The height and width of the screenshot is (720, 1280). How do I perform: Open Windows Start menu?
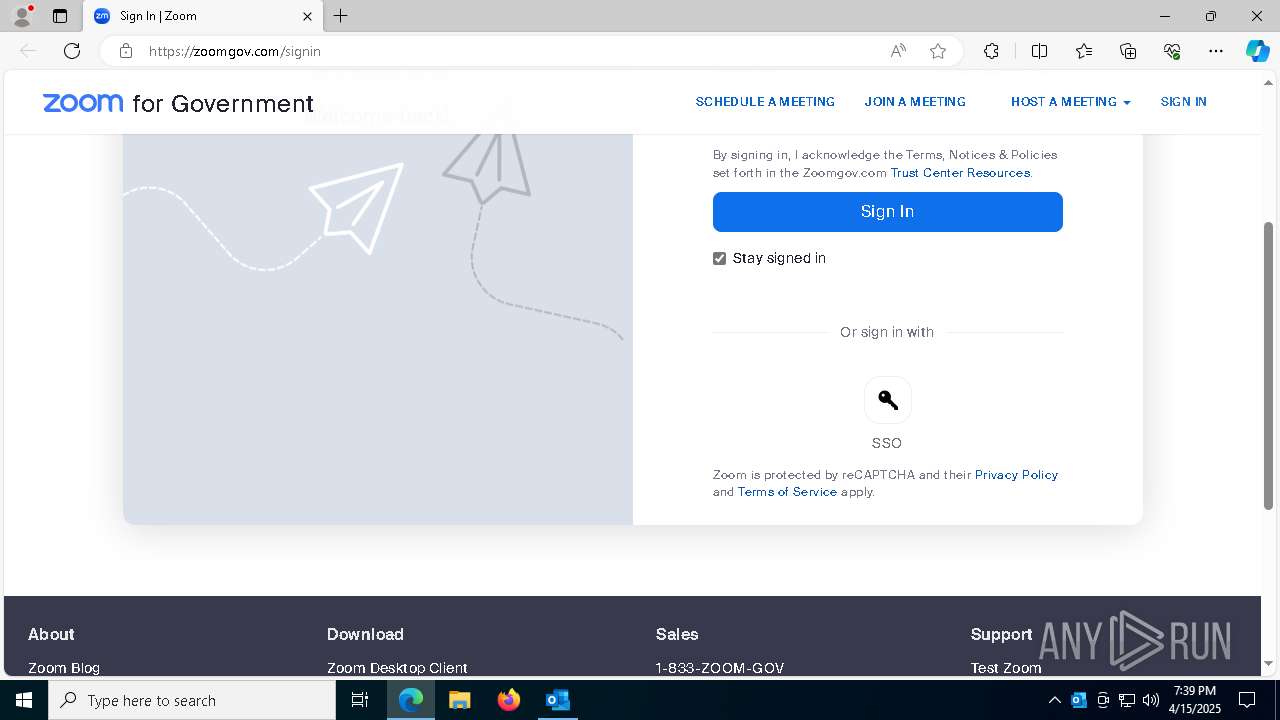[x=24, y=700]
